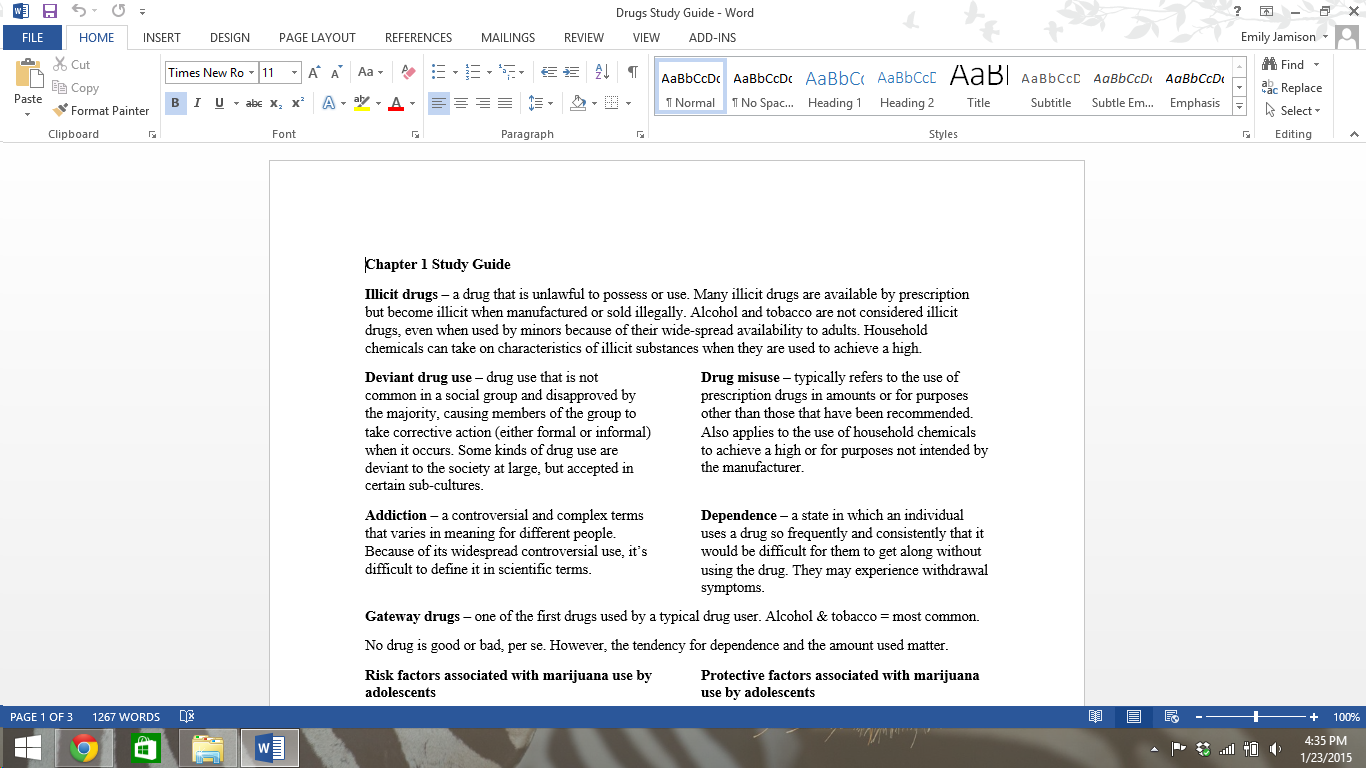The width and height of the screenshot is (1366, 768).
Task: Click the zoom slider handle
Action: point(1256,717)
